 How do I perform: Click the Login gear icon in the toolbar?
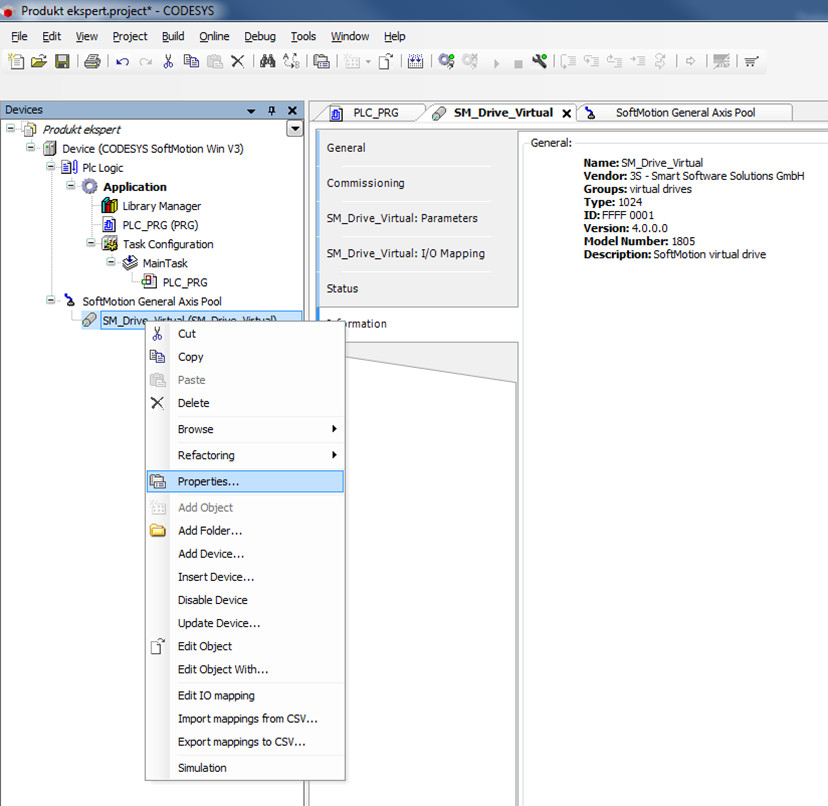(447, 61)
